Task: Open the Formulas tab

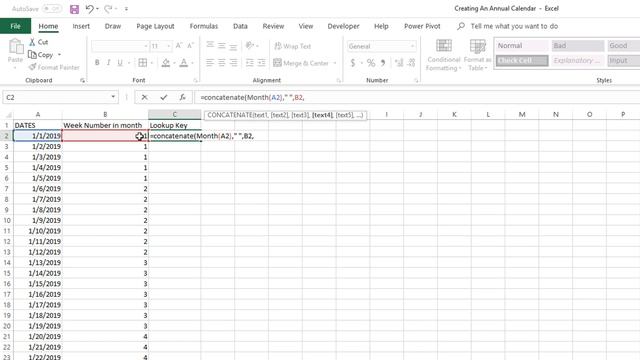Action: (204, 26)
